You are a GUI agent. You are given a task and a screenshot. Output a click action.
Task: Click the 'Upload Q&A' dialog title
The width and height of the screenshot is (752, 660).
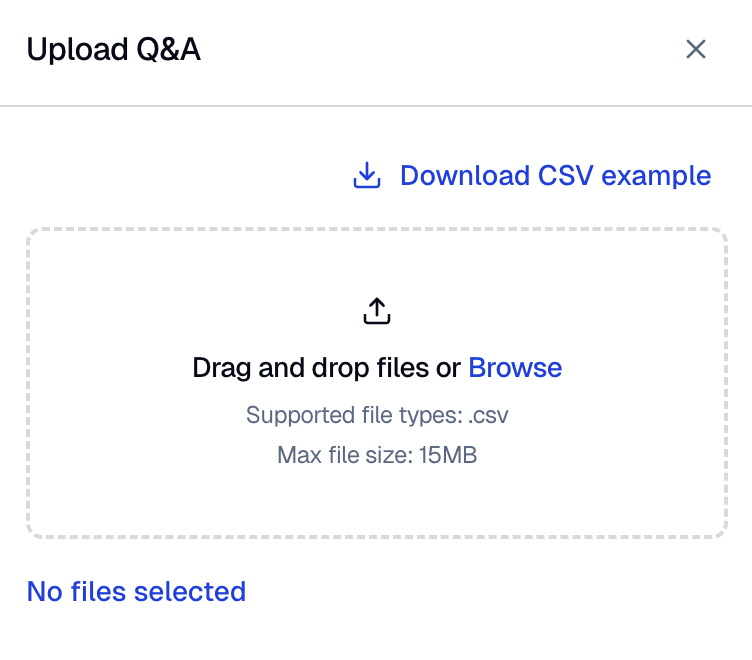tap(114, 49)
